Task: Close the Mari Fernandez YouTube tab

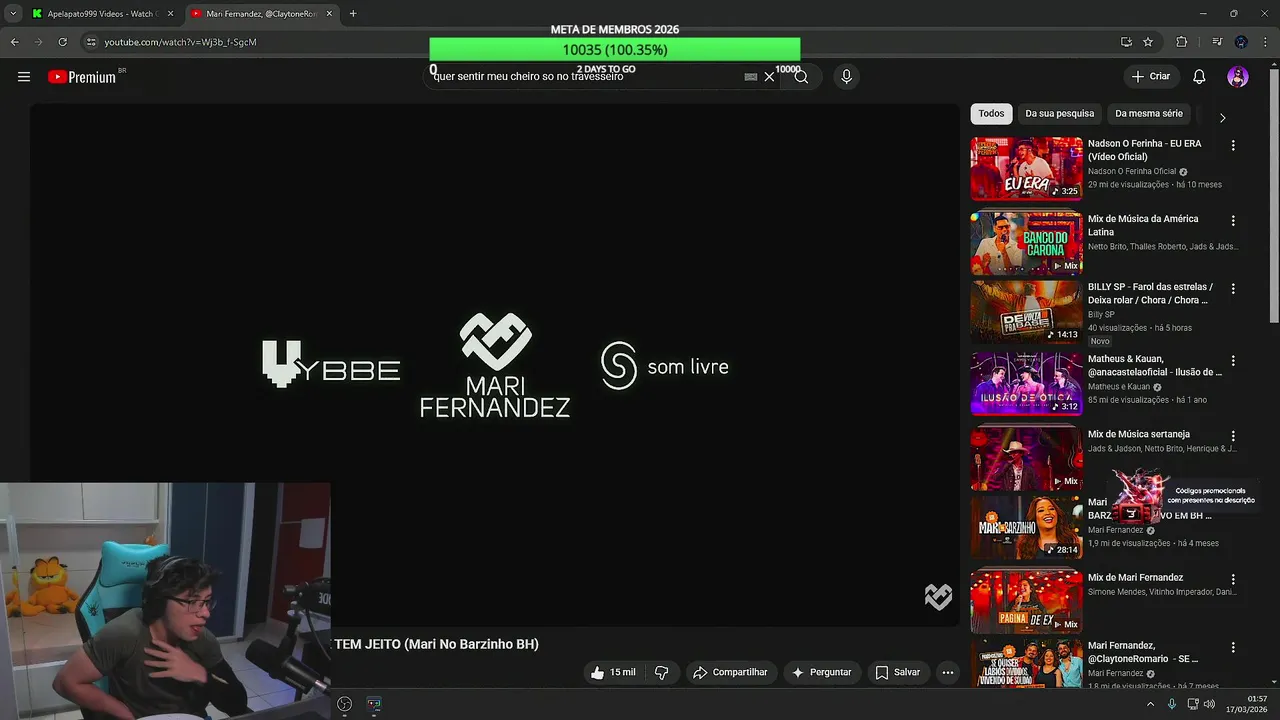Action: click(x=329, y=14)
